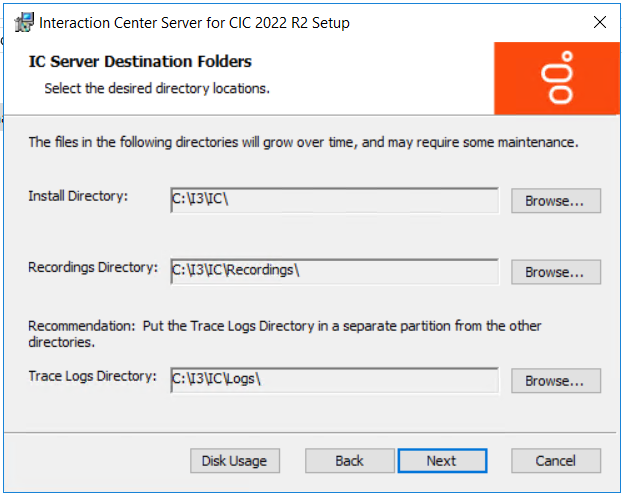Click the "Select the desired directory locations" subtitle
This screenshot has width=622, height=496.
[157, 89]
